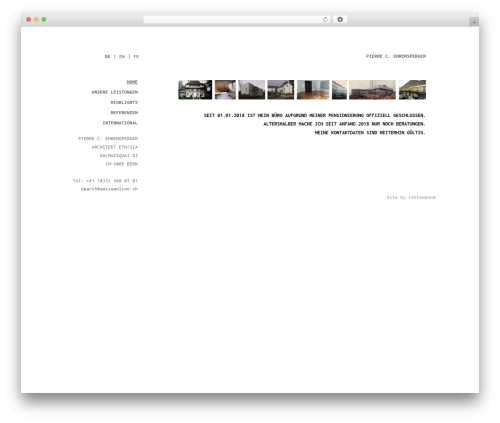Click the Dalmaziquai address line
Image resolution: width=500 pixels, height=423 pixels.
(119, 155)
